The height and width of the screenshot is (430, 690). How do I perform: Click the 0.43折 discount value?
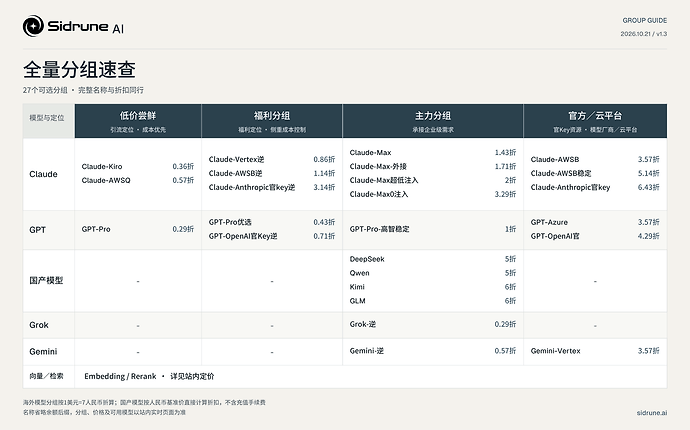point(324,222)
